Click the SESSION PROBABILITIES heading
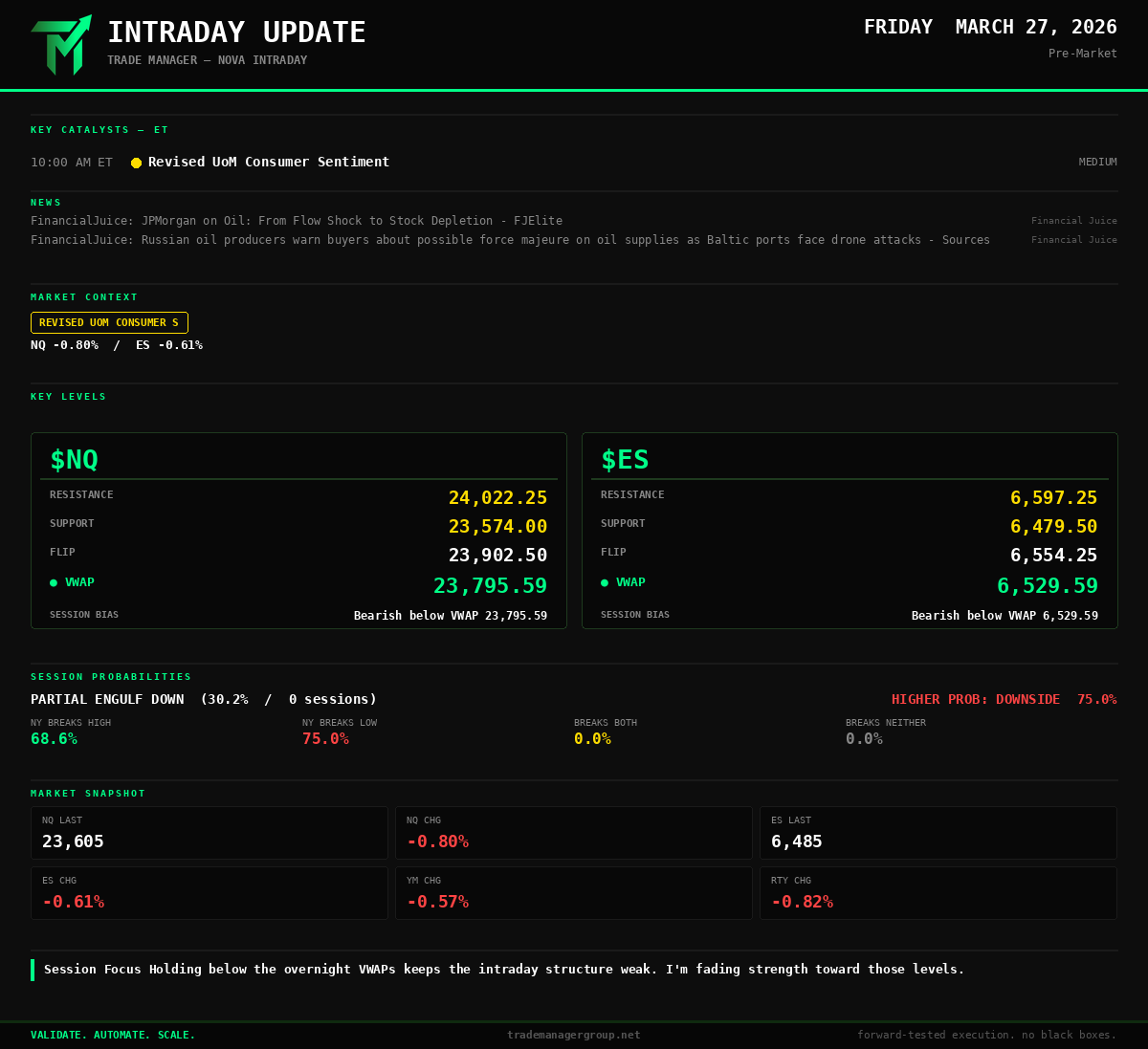 [x=111, y=677]
